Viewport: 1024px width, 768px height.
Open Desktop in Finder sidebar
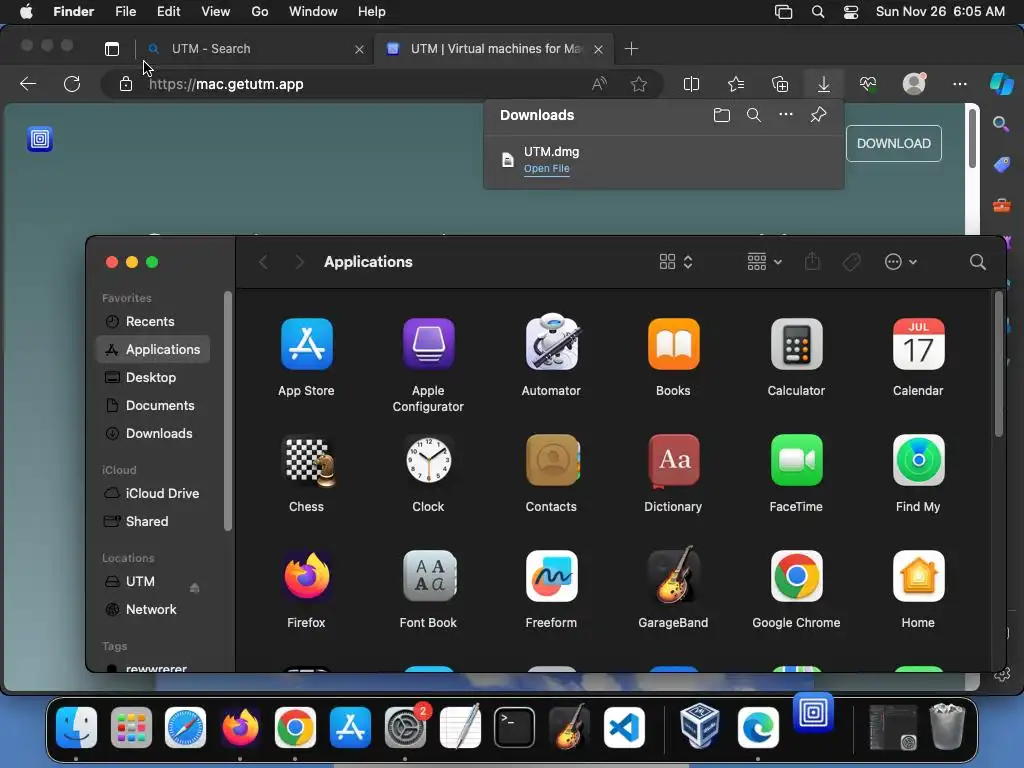tap(152, 377)
